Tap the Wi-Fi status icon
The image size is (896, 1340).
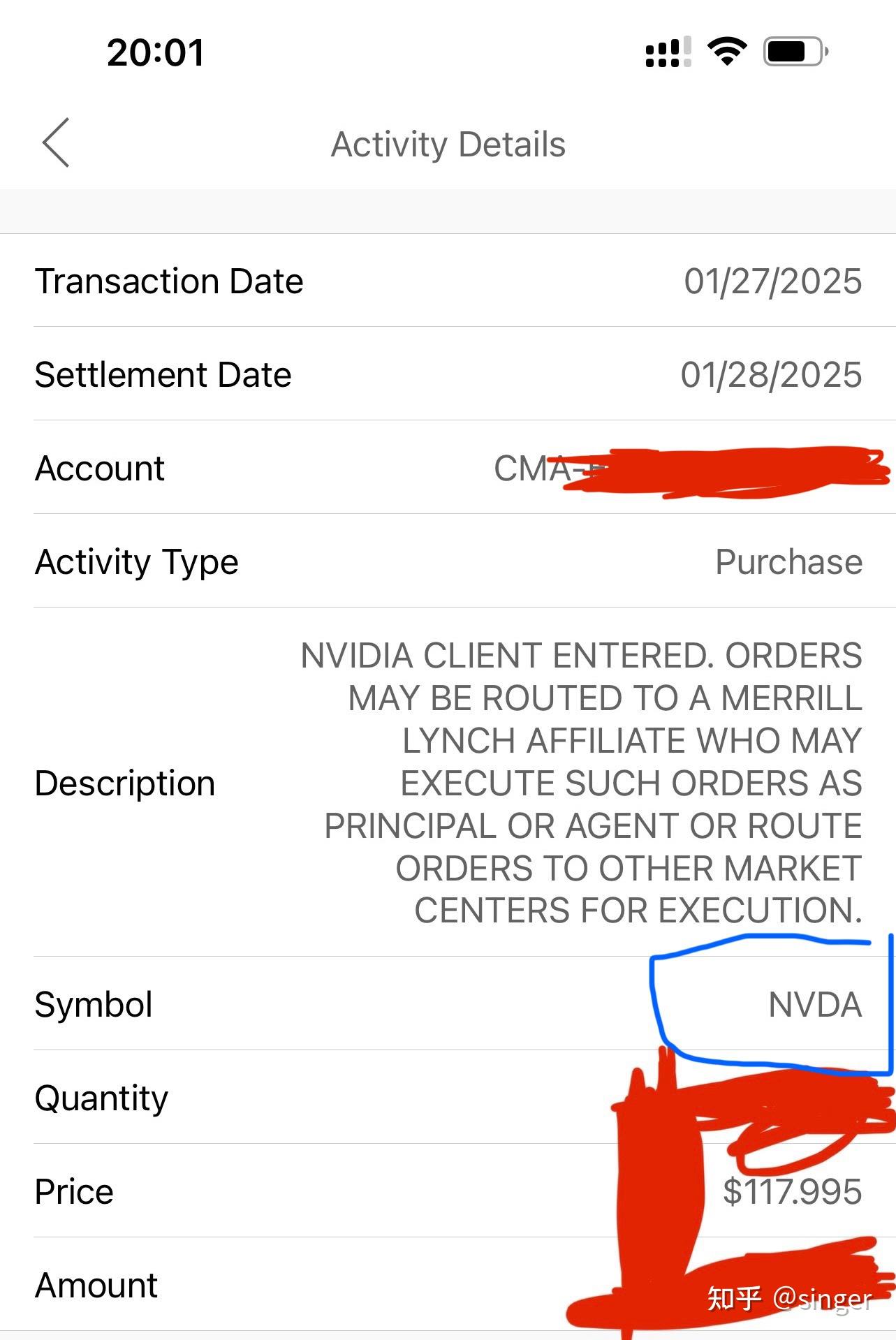pos(727,52)
